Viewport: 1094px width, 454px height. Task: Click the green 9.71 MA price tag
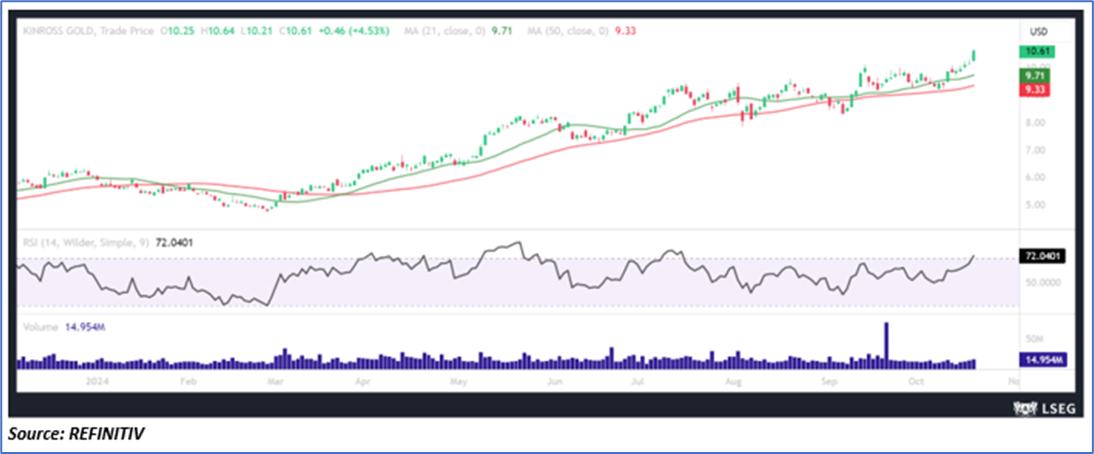point(1035,74)
